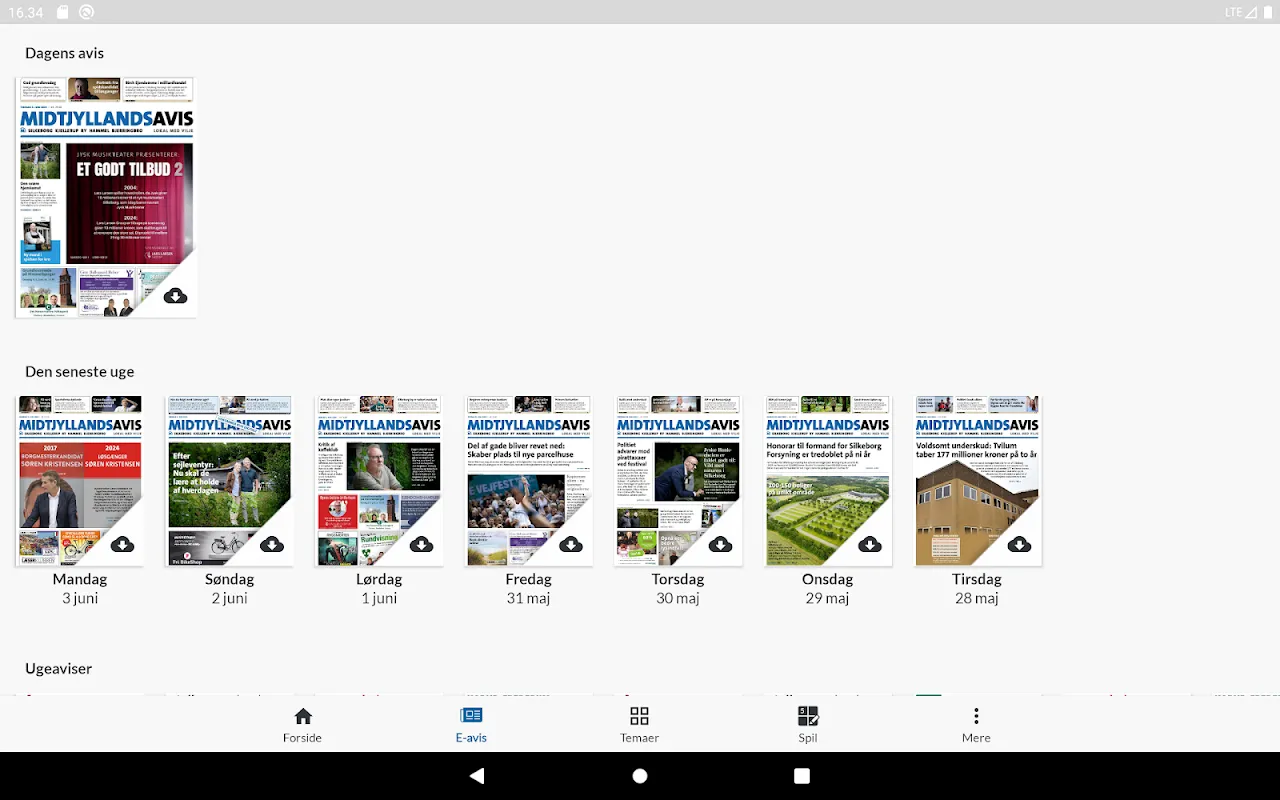Click the 'Lørdag' day label
Viewport: 1280px width, 800px height.
tap(379, 579)
